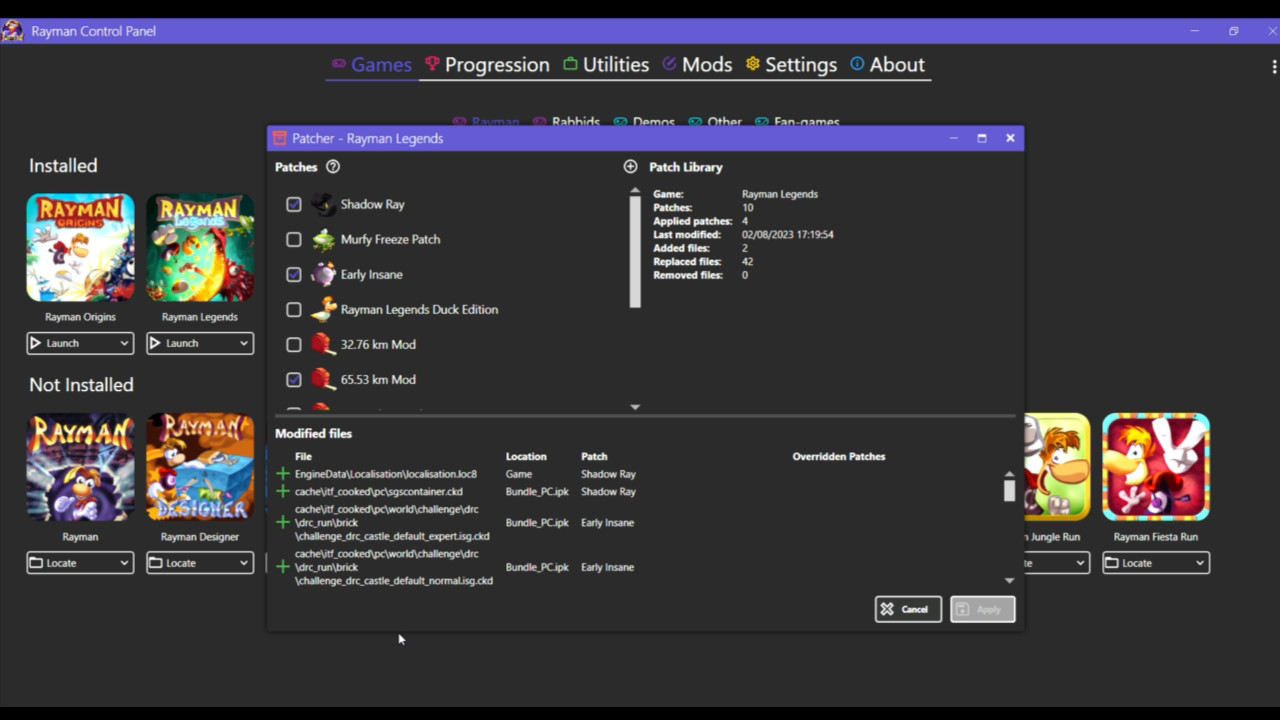Click the Shadow Ray patch icon
Image resolution: width=1280 pixels, height=720 pixels.
tap(323, 204)
